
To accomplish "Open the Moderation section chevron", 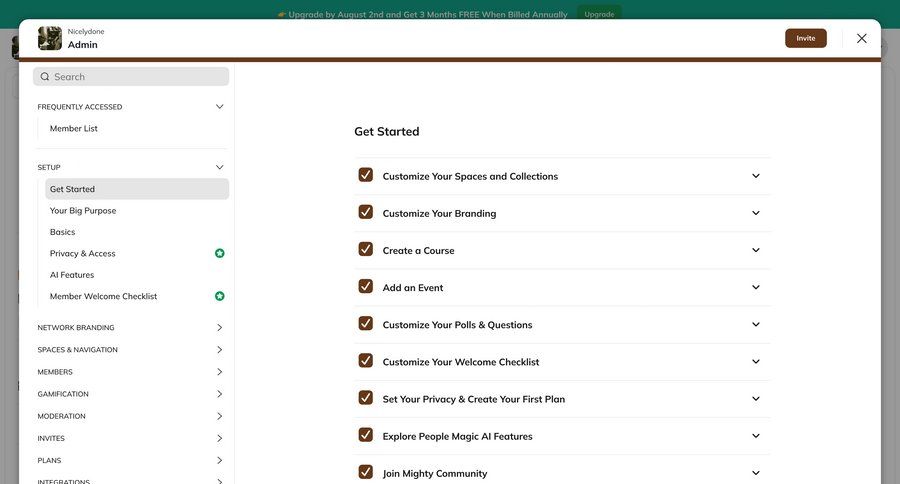I will (x=220, y=416).
